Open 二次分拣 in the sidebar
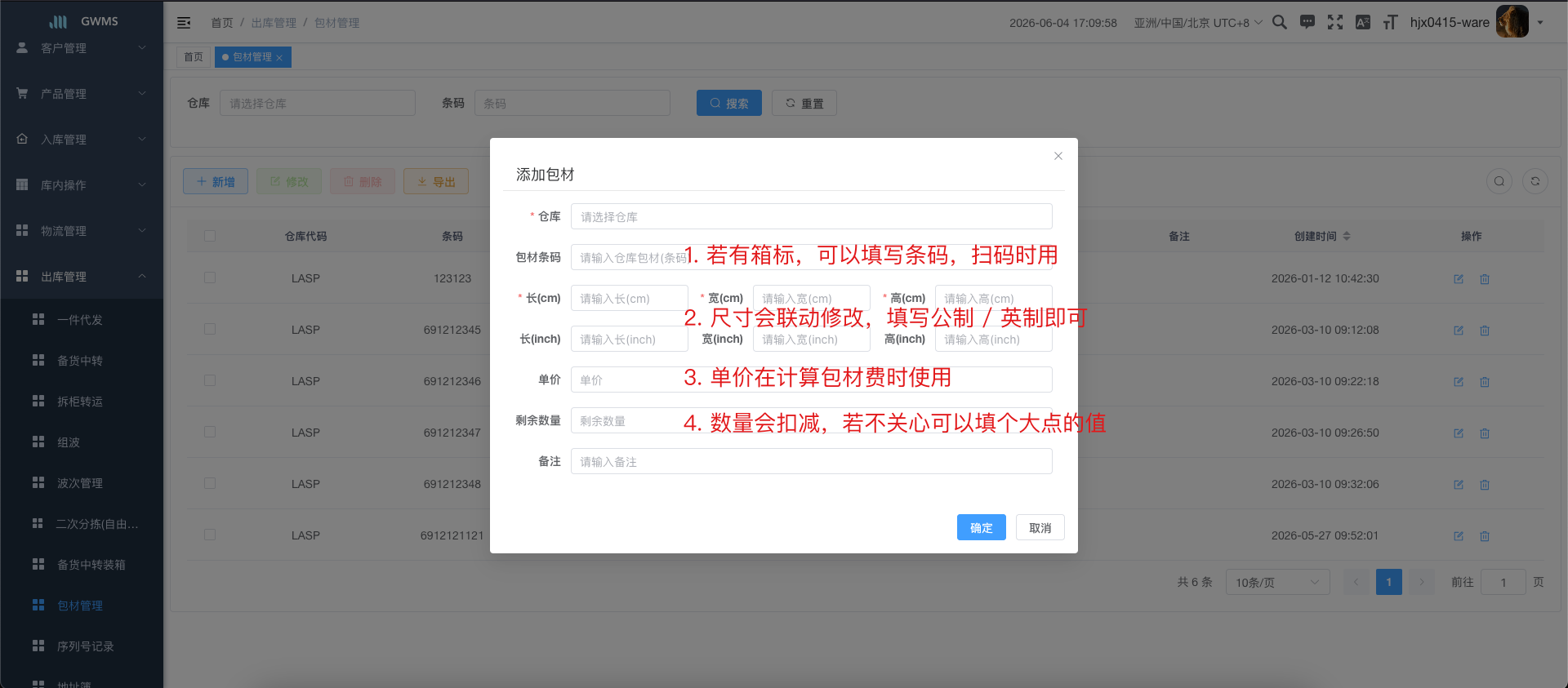 [x=82, y=524]
